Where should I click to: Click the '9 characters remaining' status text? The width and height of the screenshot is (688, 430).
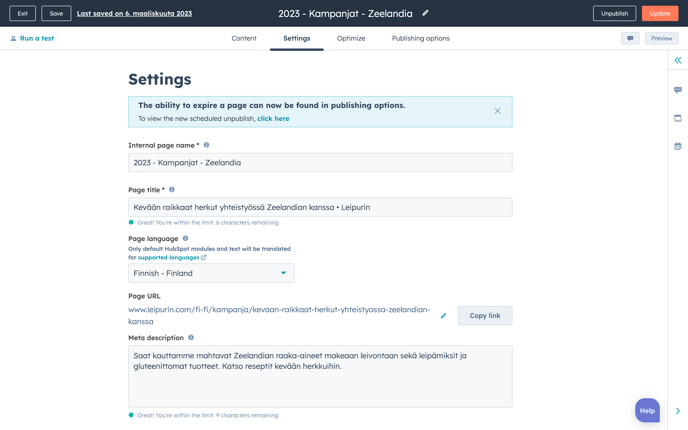[247, 415]
